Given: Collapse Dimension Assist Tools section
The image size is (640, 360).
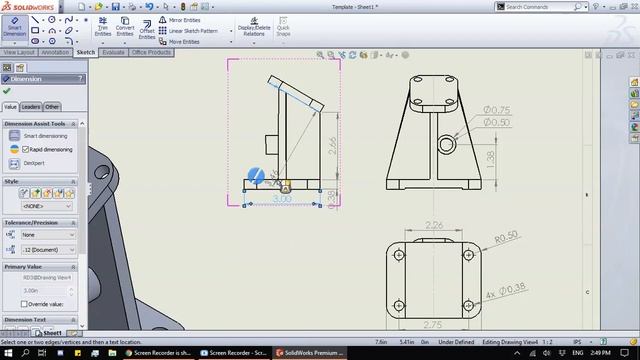Looking at the screenshot, I should pos(73,124).
